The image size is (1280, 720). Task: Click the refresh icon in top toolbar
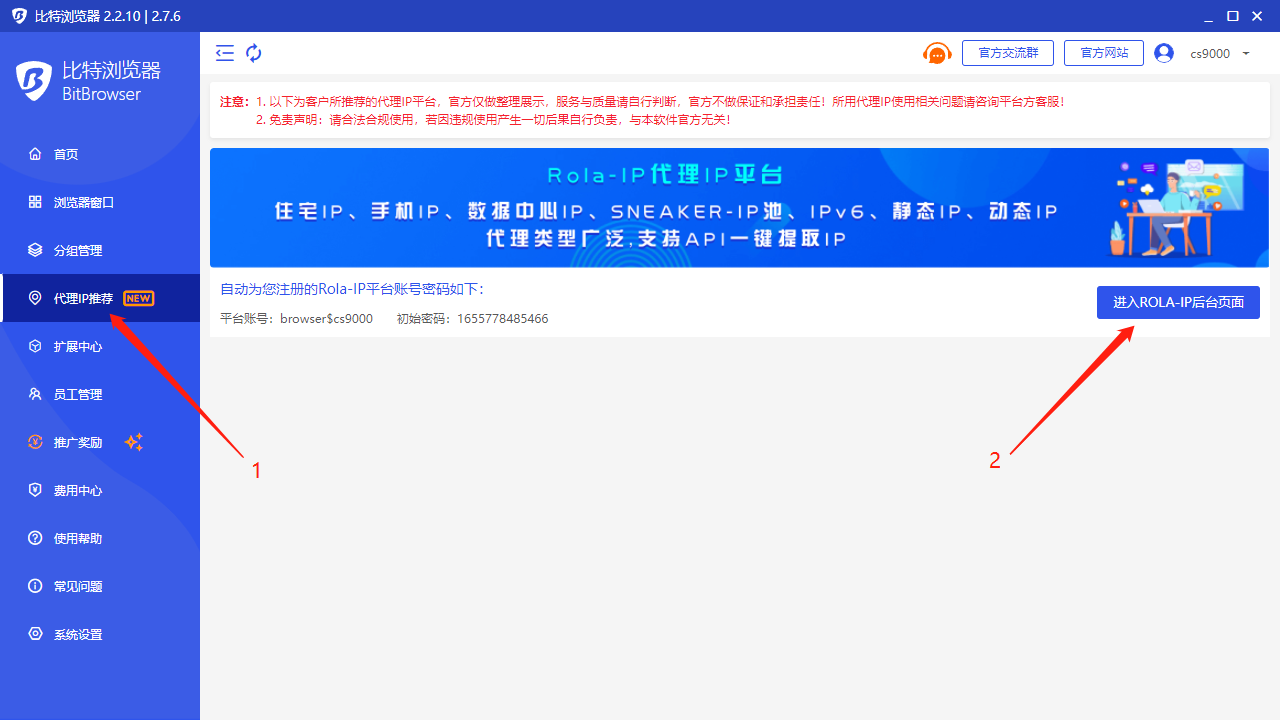point(254,53)
